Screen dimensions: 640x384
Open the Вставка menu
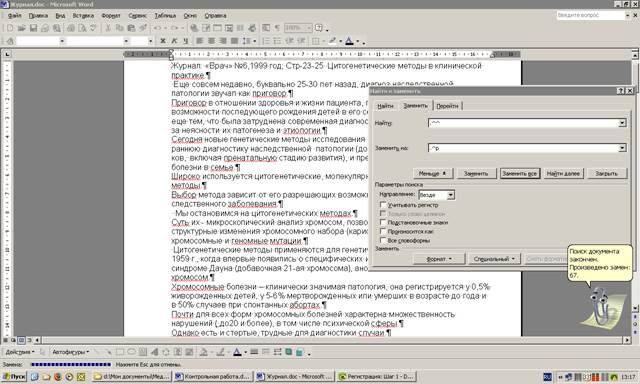(x=83, y=16)
